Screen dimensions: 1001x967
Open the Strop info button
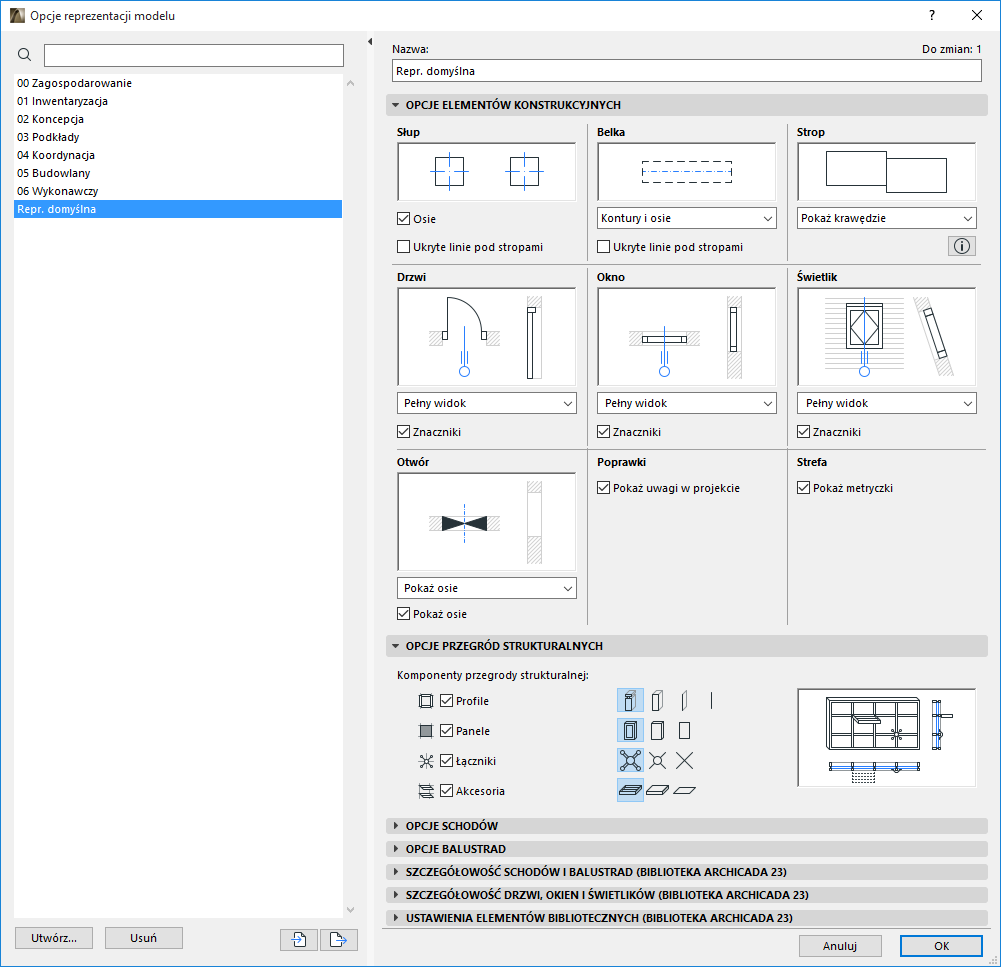961,245
